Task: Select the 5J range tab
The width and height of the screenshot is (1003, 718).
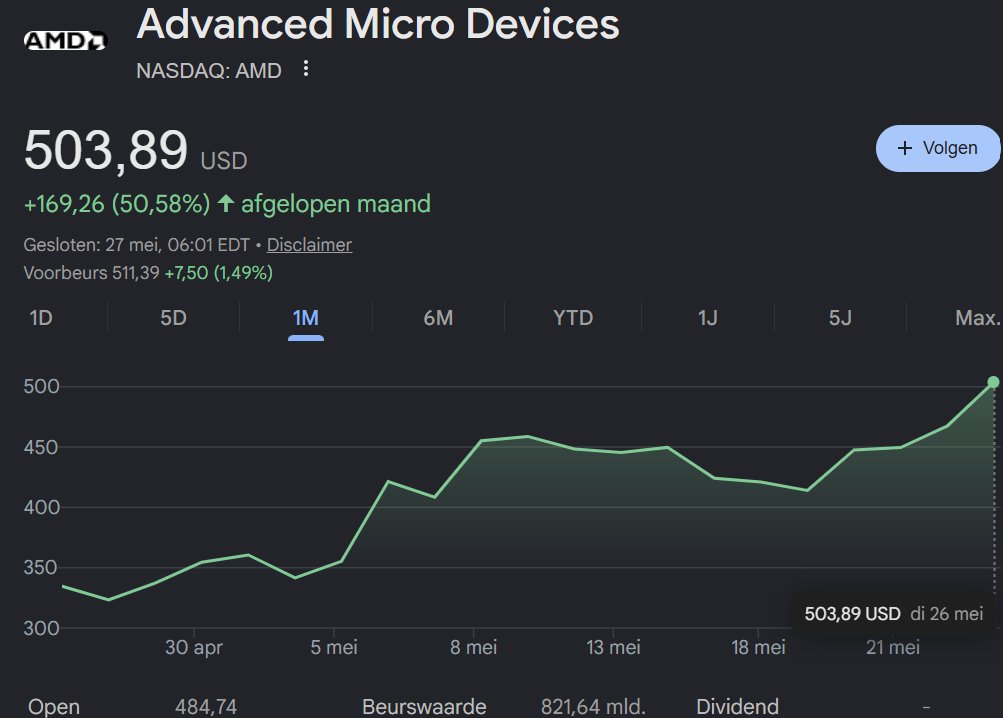Action: [x=840, y=317]
